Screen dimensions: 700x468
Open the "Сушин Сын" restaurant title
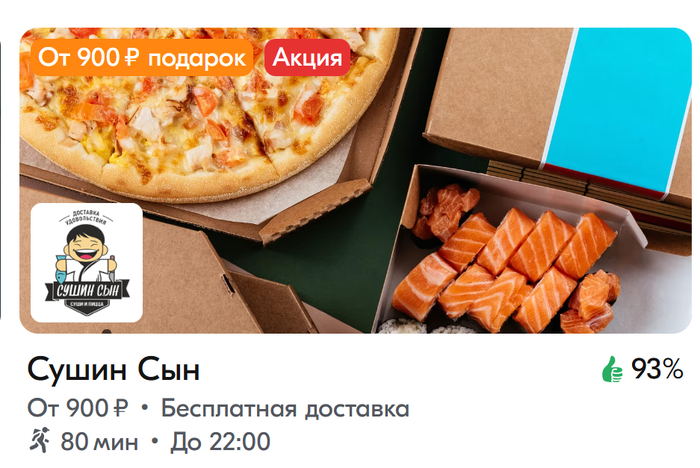pyautogui.click(x=113, y=370)
